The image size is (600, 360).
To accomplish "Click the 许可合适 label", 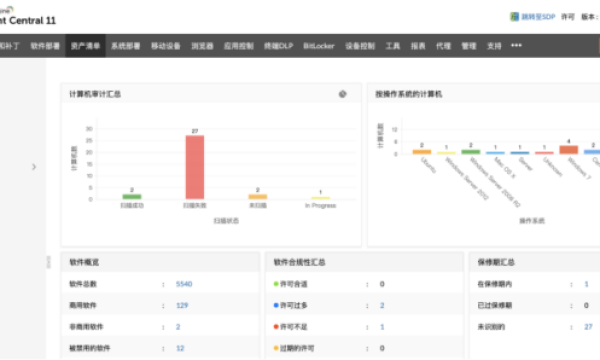I will (x=293, y=284).
